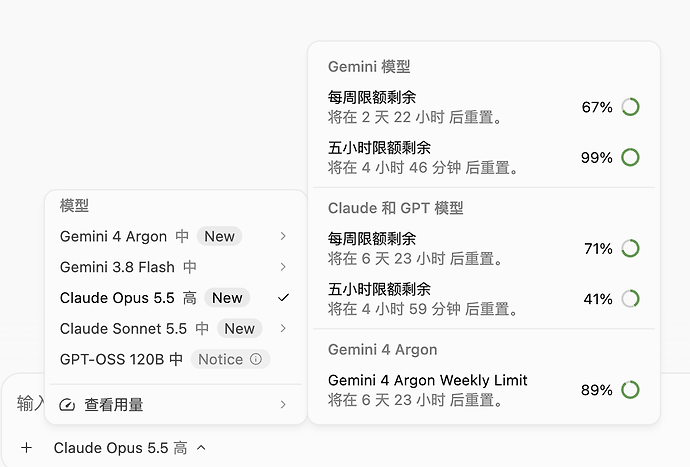Viewport: 690px width, 467px height.
Task: Click the Gemini 模型 section heading
Action: pyautogui.click(x=369, y=66)
